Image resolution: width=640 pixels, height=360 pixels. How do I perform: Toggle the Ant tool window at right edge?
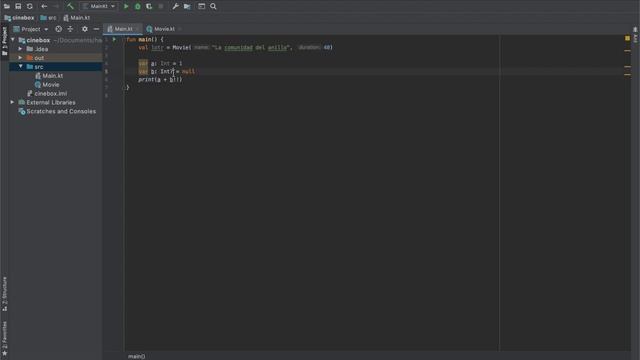coord(635,36)
